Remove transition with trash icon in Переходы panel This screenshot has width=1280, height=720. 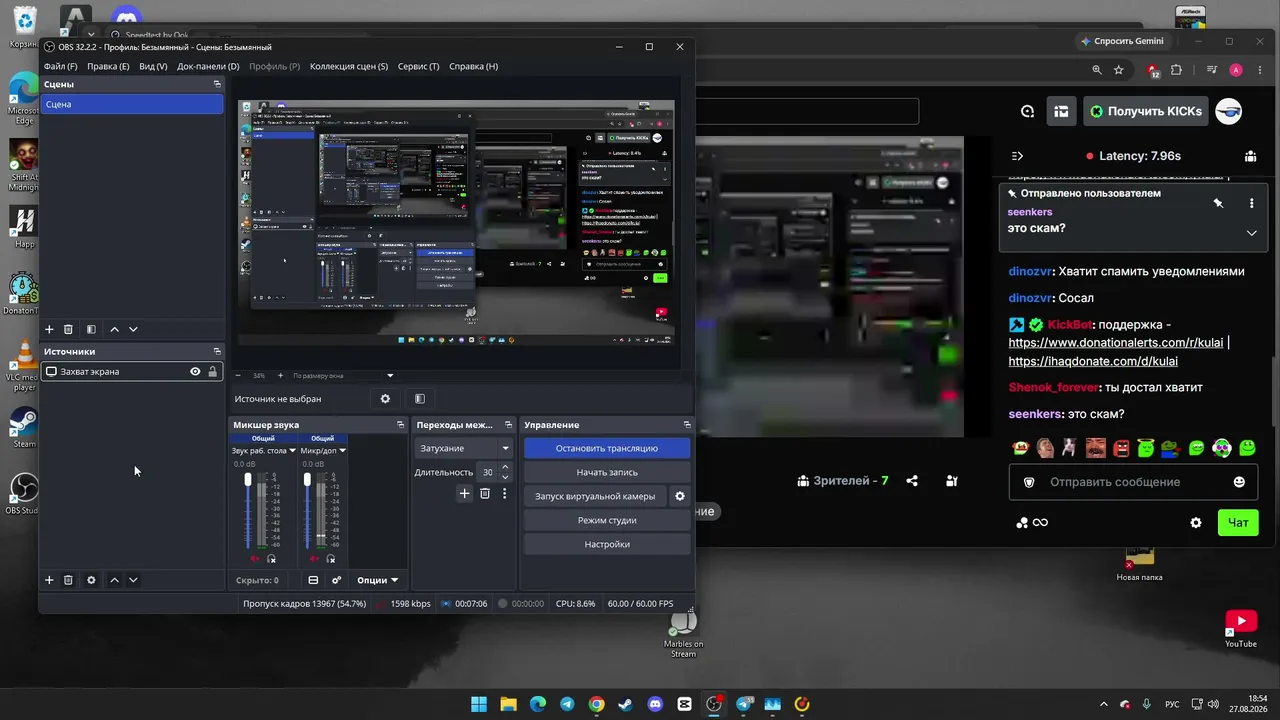[x=485, y=493]
